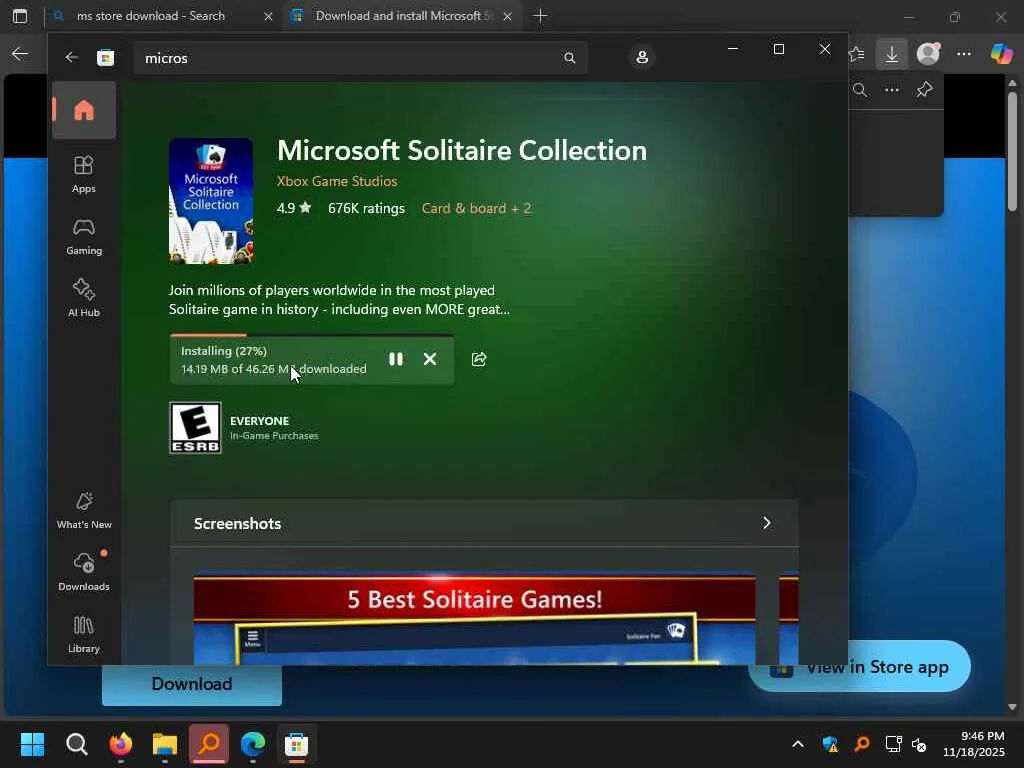This screenshot has width=1024, height=768.
Task: Pin the Edge downloads panel
Action: 924,90
